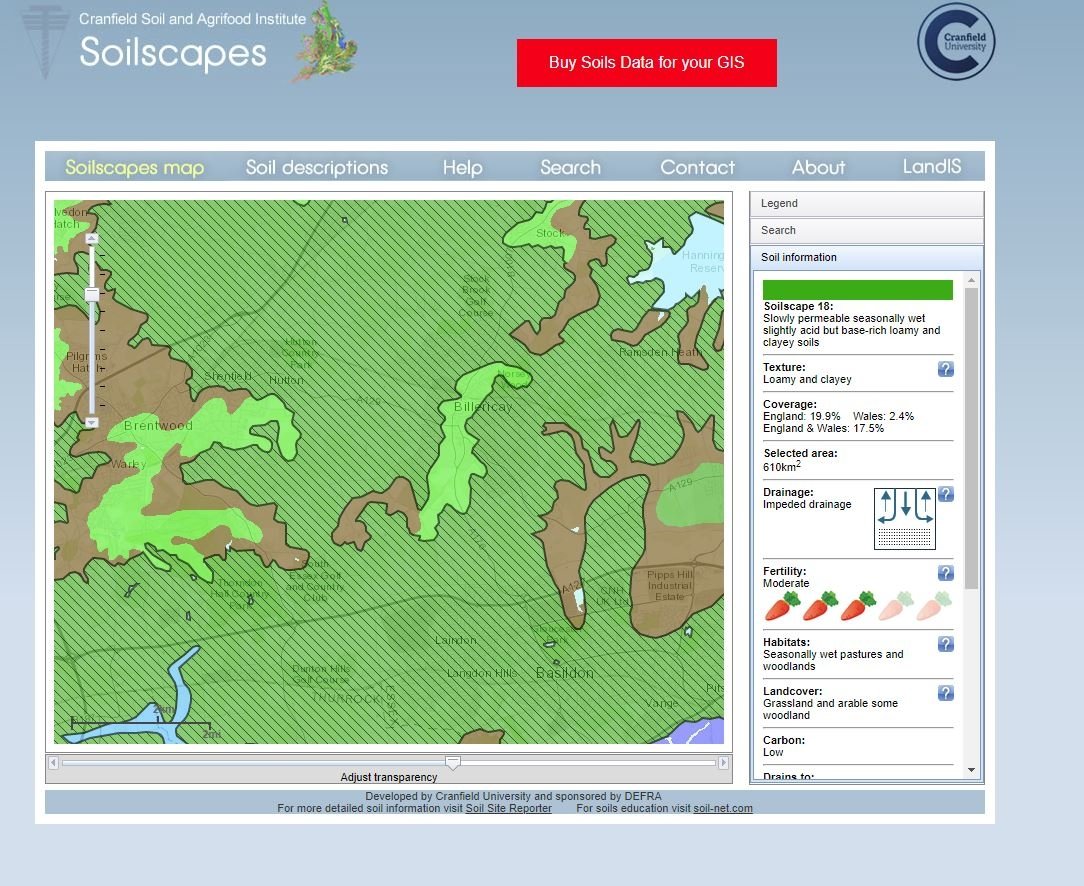Image resolution: width=1084 pixels, height=886 pixels.
Task: Click the Laindon label on the map
Action: coord(456,641)
